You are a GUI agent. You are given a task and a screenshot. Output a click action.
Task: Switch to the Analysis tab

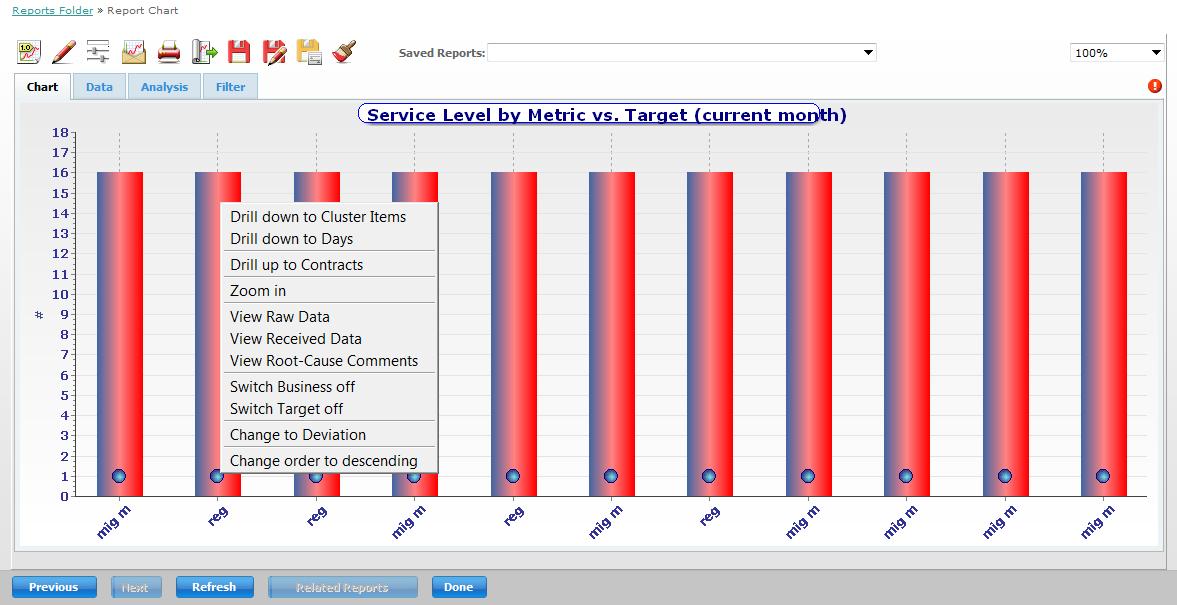point(163,87)
